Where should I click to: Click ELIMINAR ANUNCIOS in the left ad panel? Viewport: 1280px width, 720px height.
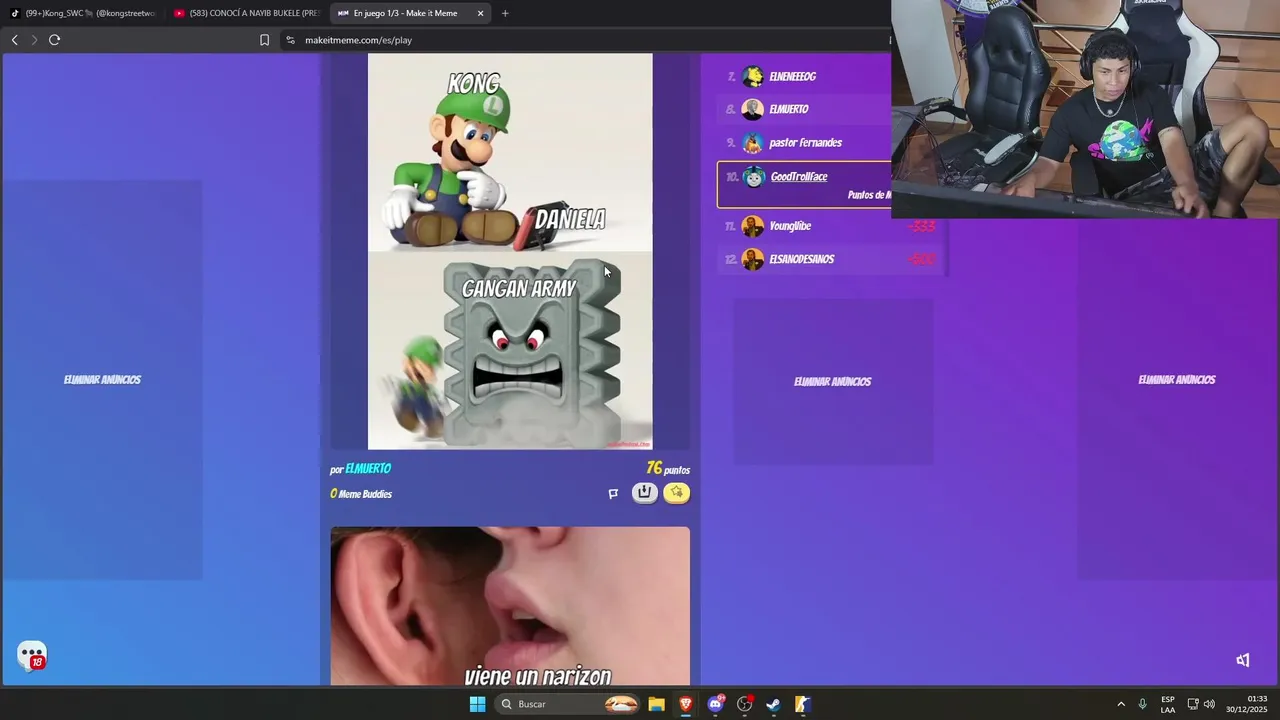pyautogui.click(x=102, y=380)
